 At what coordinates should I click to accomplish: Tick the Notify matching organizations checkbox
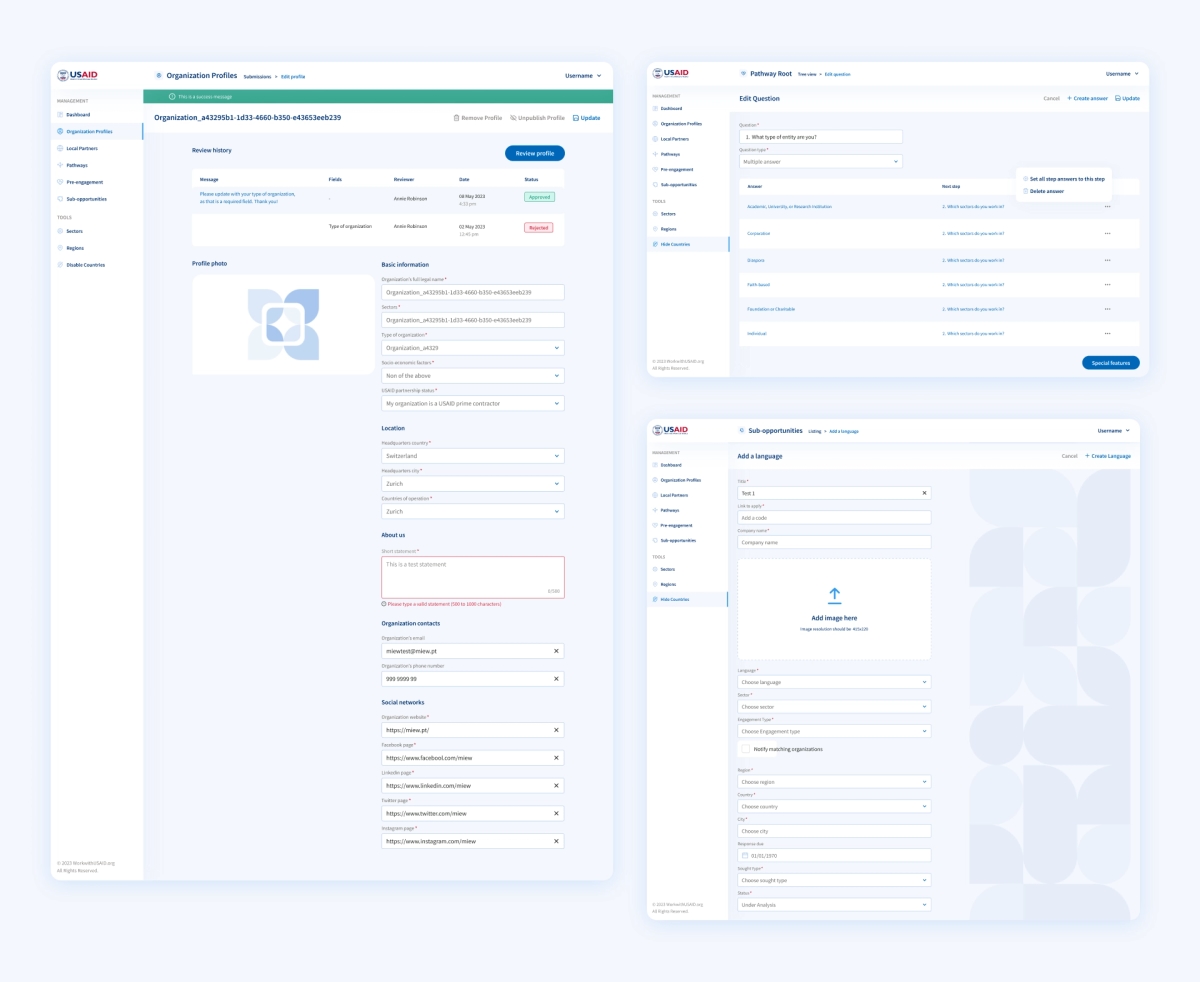[x=745, y=749]
